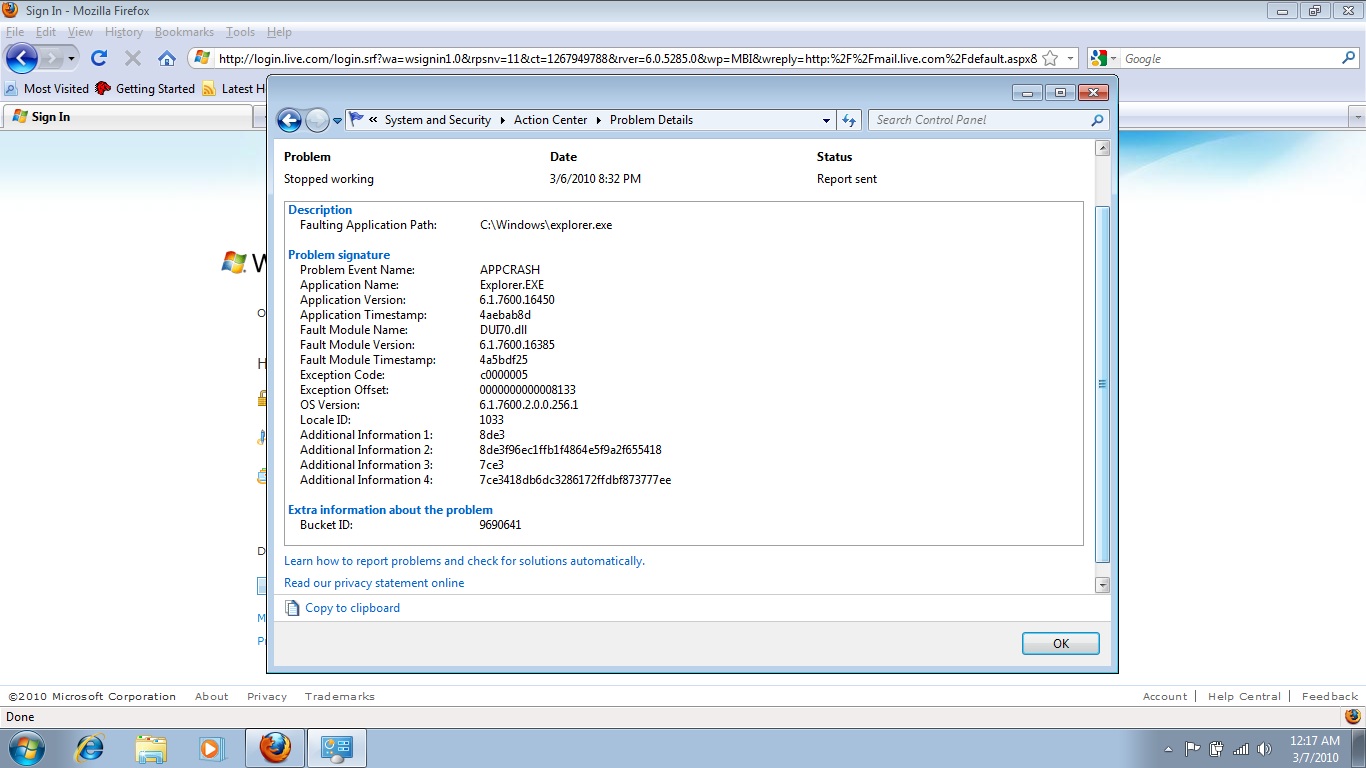
Task: Click the Control Panel search magnifier
Action: pos(1098,120)
